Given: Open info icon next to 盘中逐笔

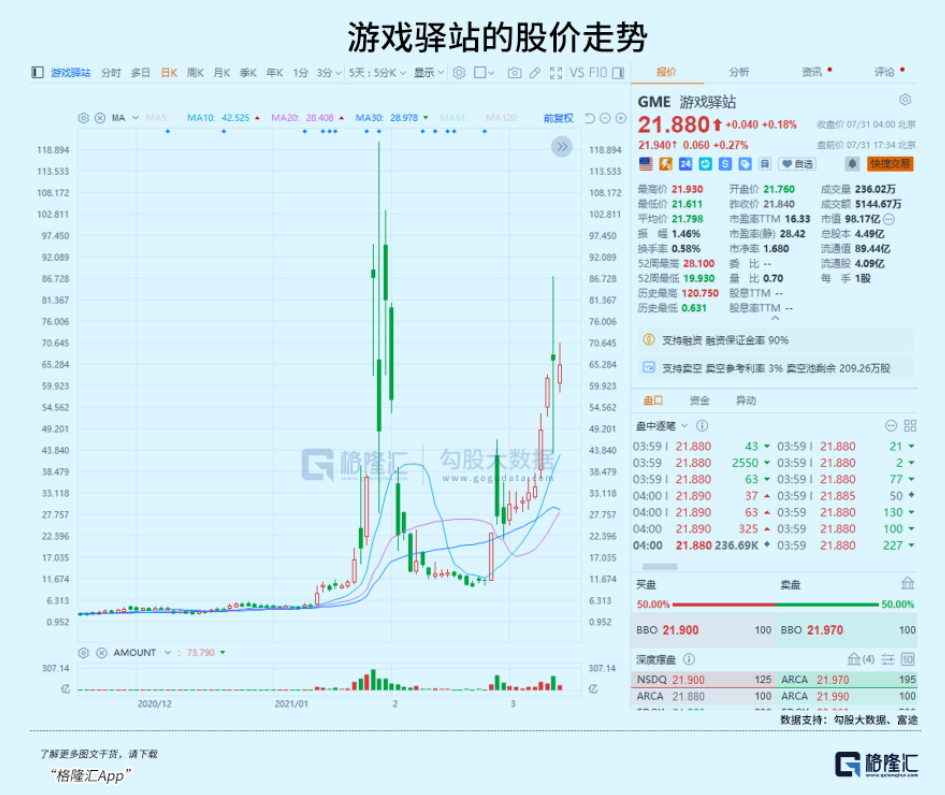Looking at the screenshot, I should coord(702,426).
